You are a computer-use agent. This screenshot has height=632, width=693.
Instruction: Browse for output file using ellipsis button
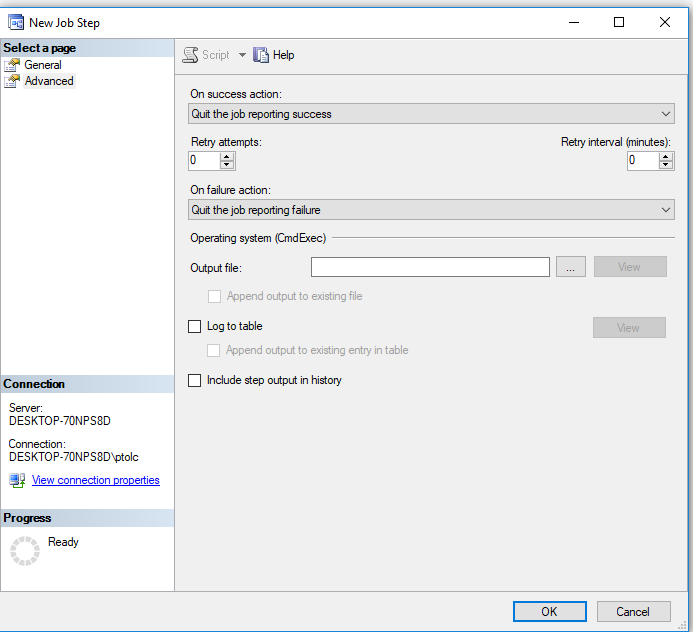(569, 267)
